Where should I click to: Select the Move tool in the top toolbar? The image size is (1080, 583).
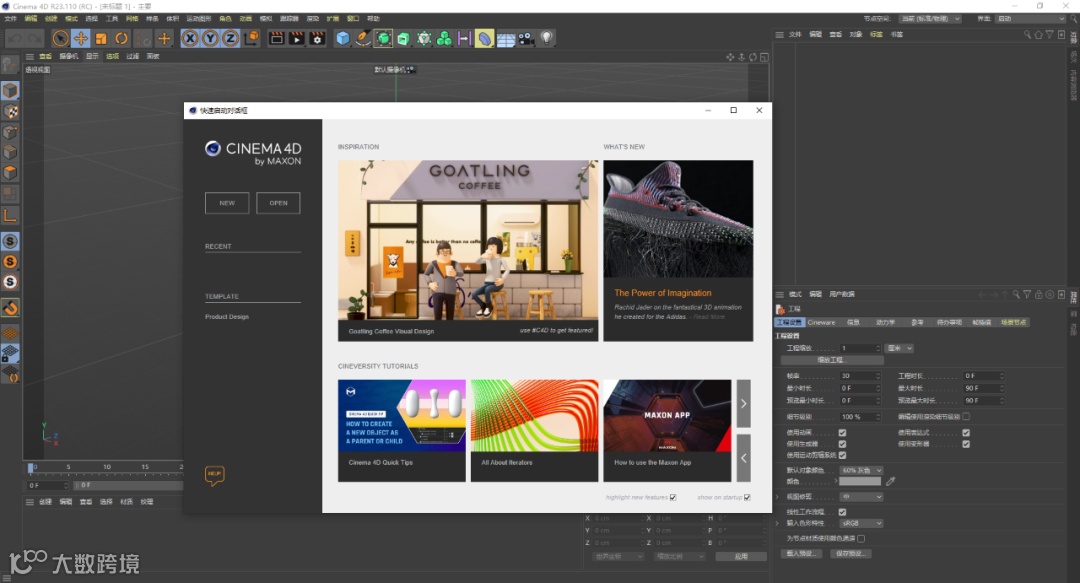pos(81,38)
